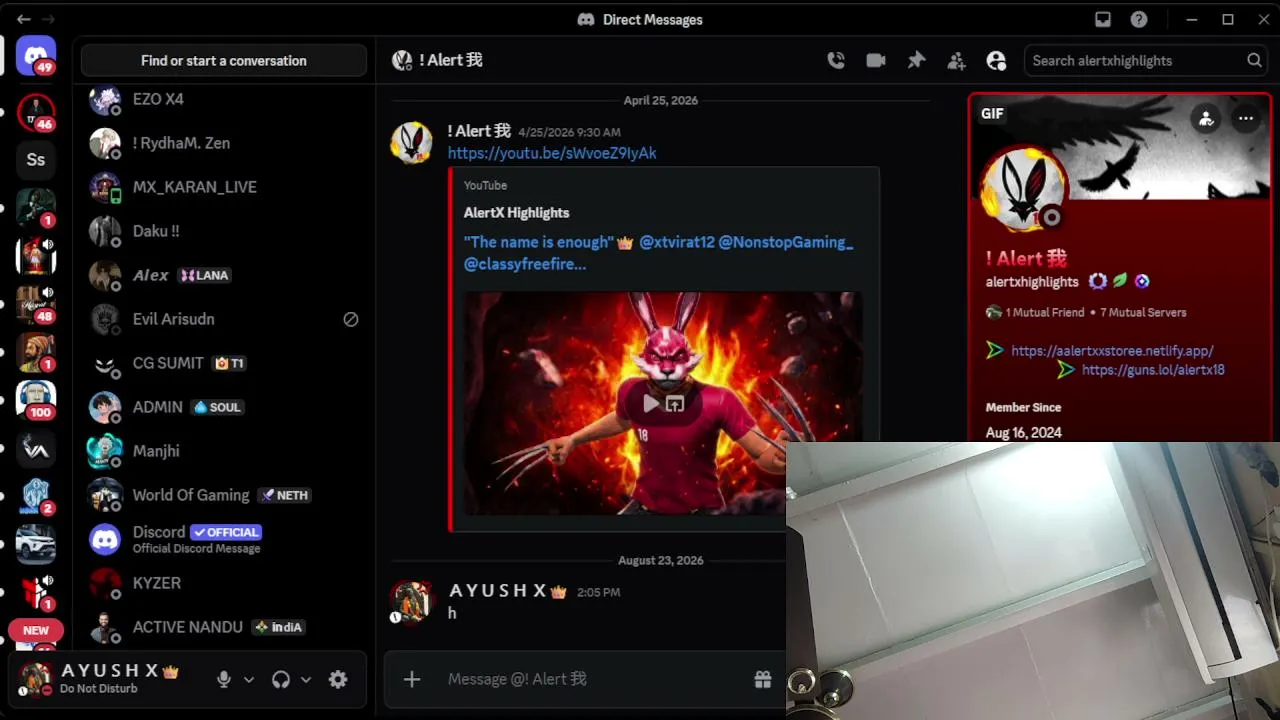Open the youtu.be link in the message

pyautogui.click(x=552, y=153)
